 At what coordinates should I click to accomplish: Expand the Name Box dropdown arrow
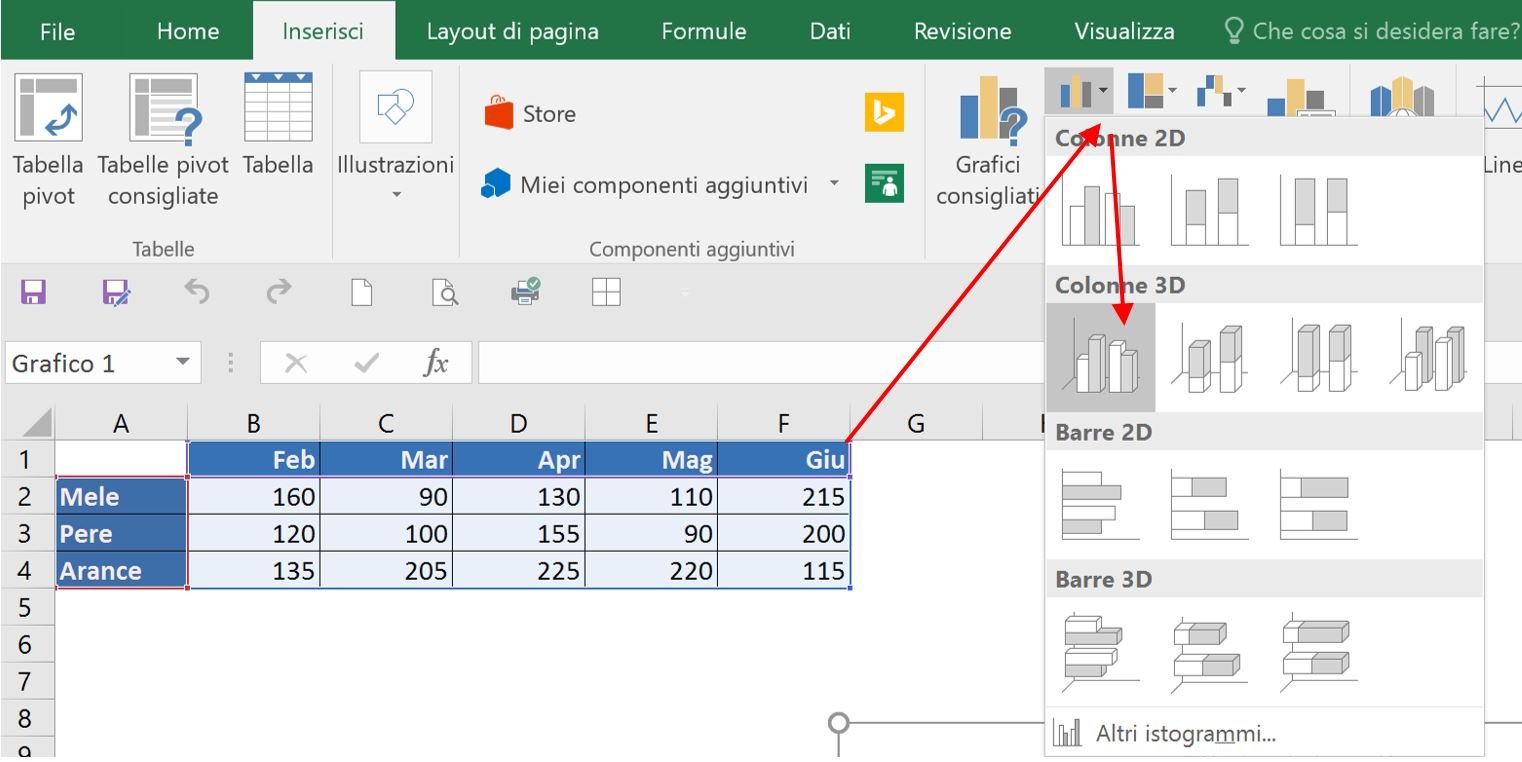tap(182, 362)
